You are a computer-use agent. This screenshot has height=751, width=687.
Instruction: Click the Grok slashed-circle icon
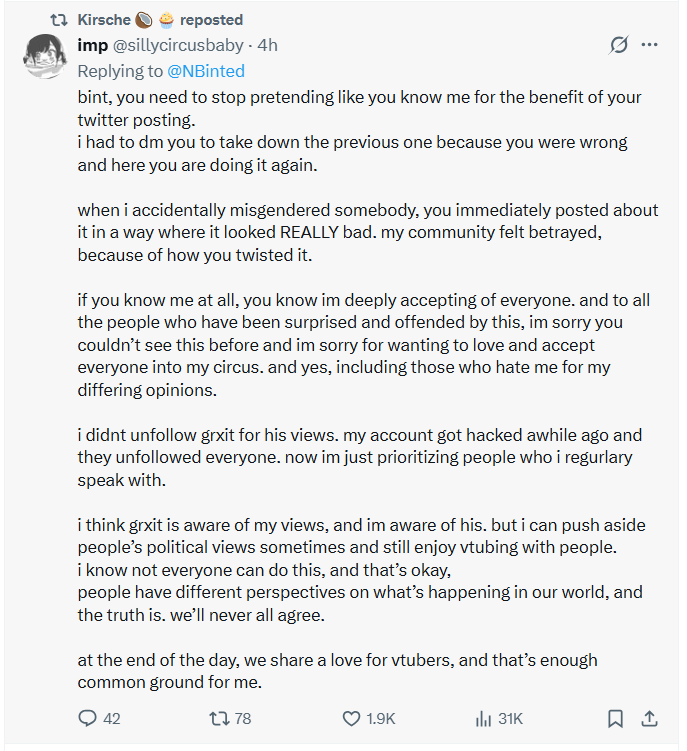619,46
